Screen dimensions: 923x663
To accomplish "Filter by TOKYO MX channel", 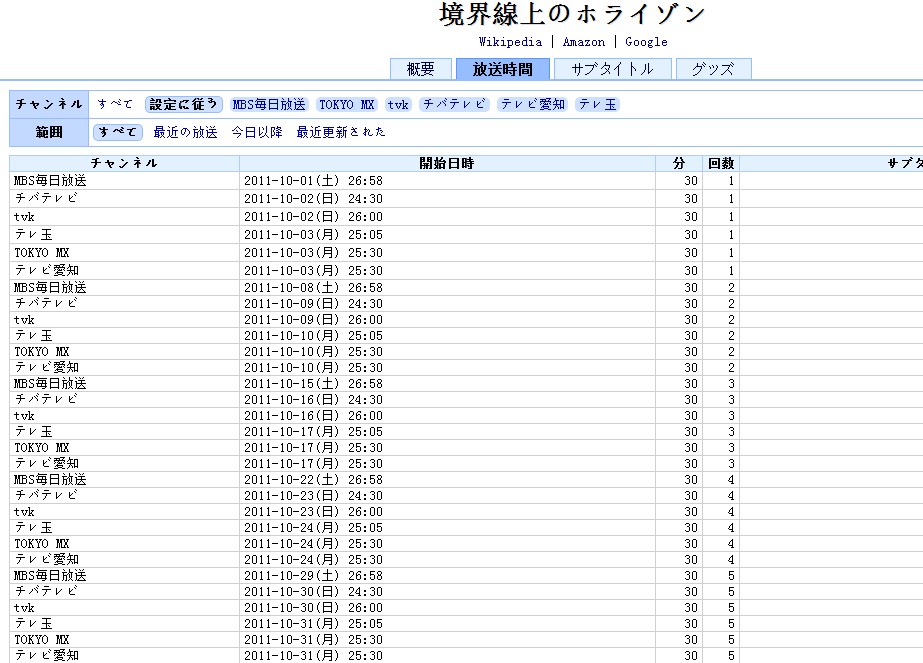I will [x=347, y=104].
